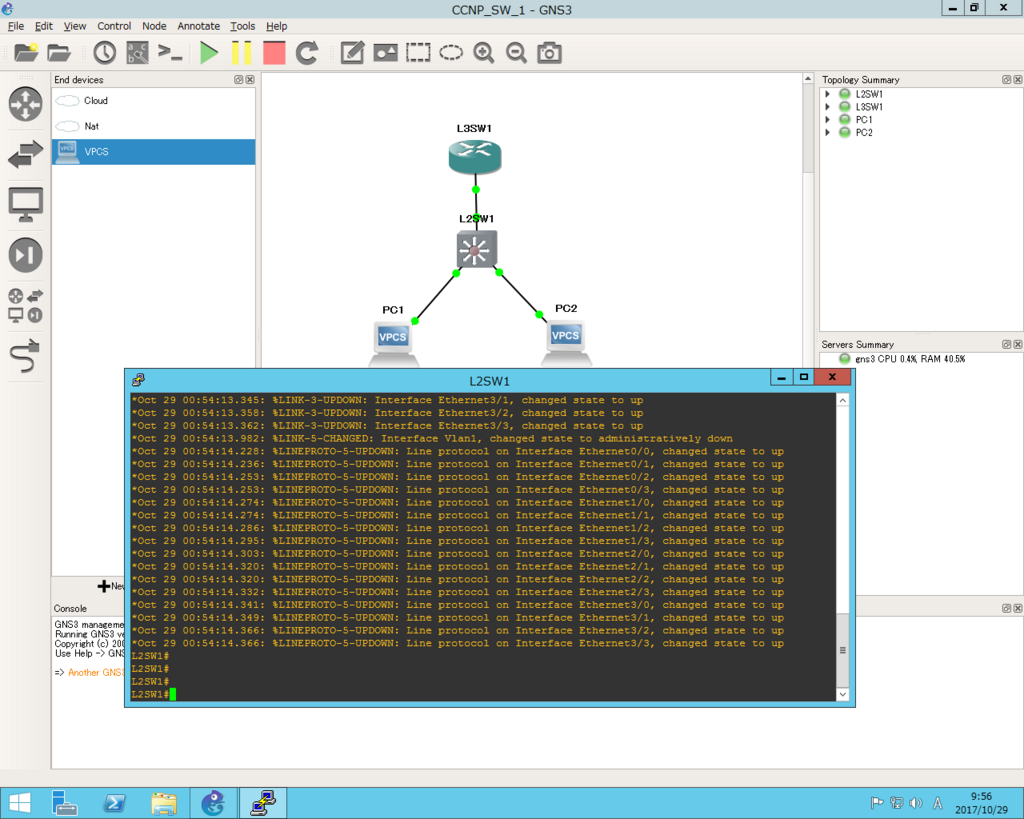Click the L2SW1 terminal scrollbar up arrow
Image resolution: width=1024 pixels, height=819 pixels.
(842, 400)
